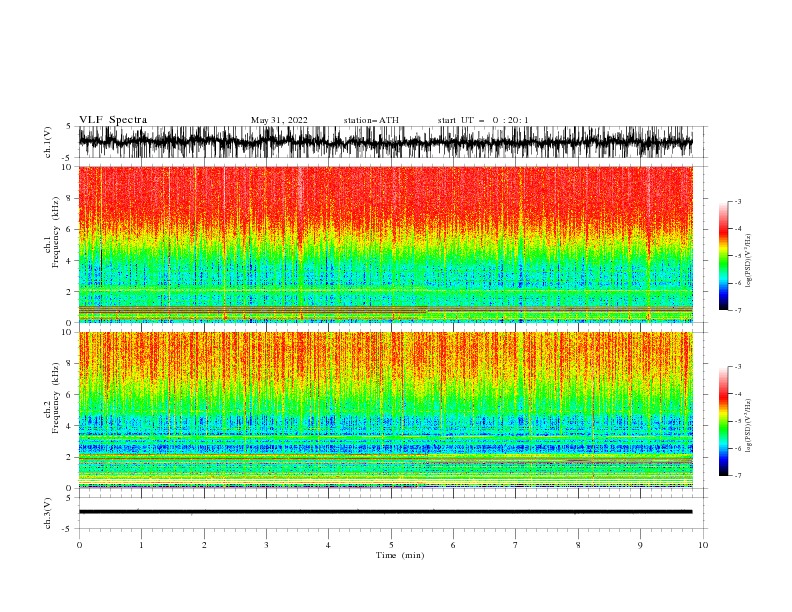The image size is (792, 612).
Task: Click the "ch.2 Frequency (kHz)" axis label
Action: point(52,398)
